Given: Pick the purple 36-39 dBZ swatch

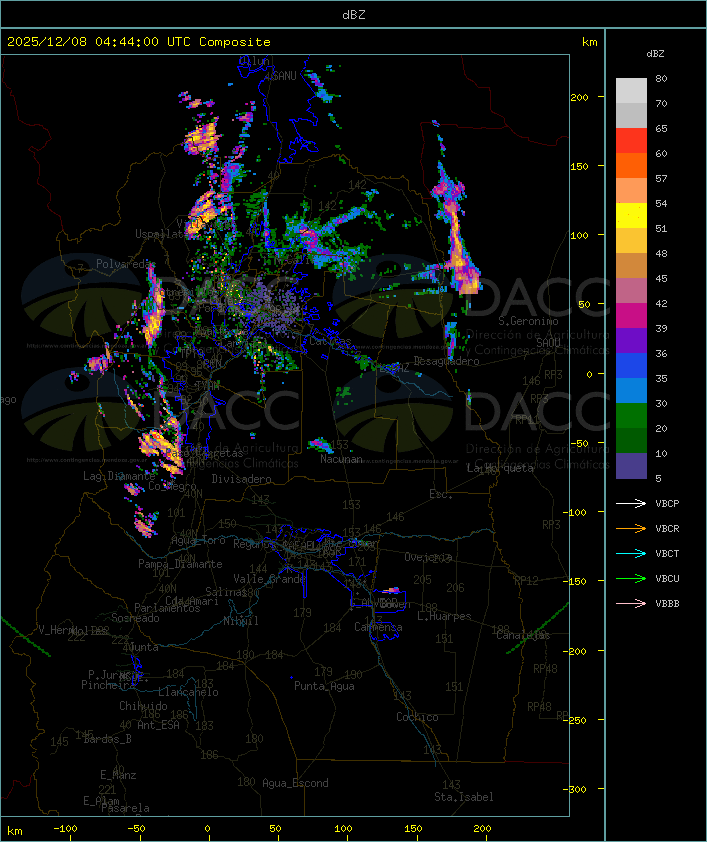Looking at the screenshot, I should [x=631, y=340].
